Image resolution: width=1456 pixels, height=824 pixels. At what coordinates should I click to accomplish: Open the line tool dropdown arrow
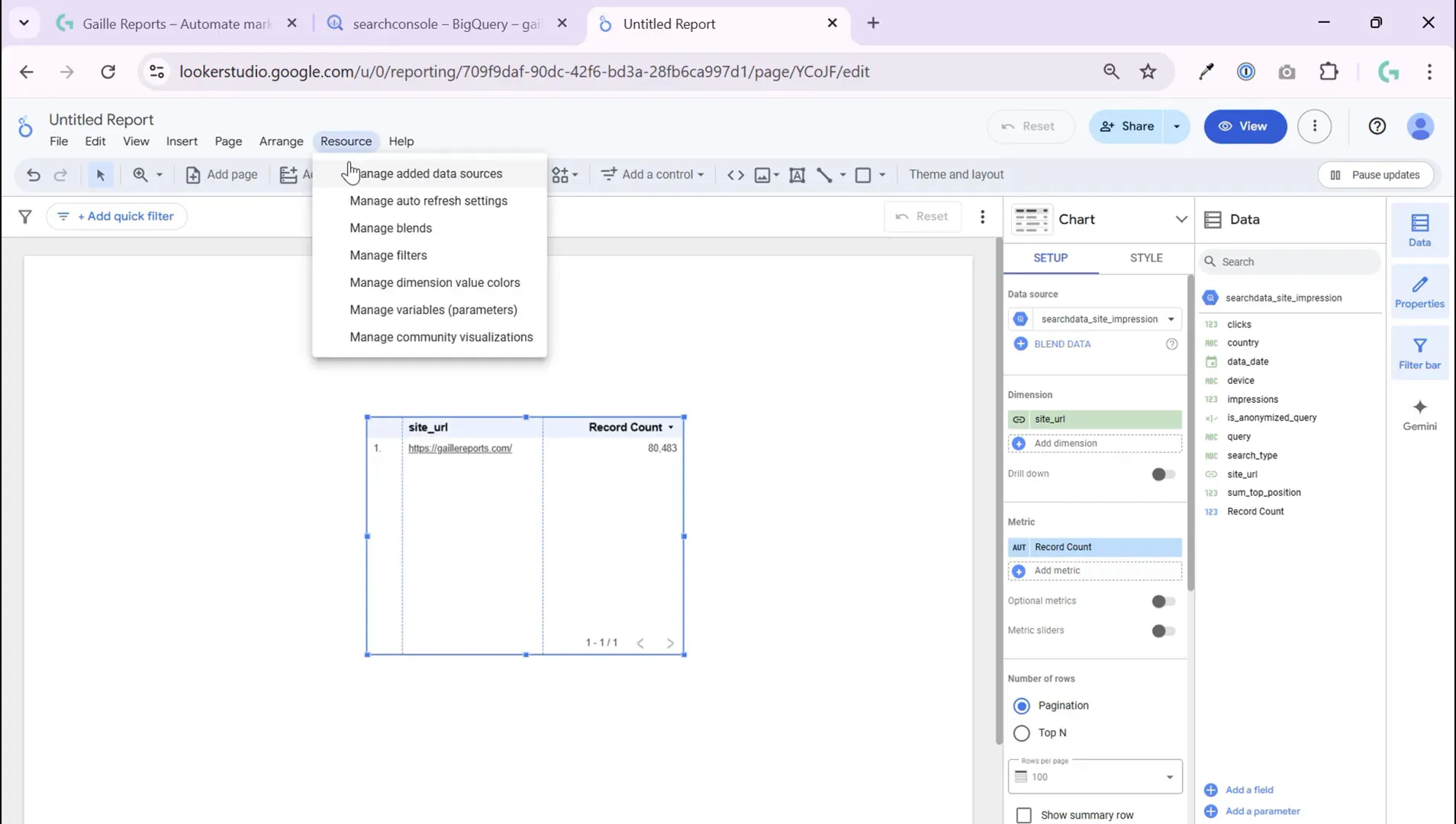[842, 175]
